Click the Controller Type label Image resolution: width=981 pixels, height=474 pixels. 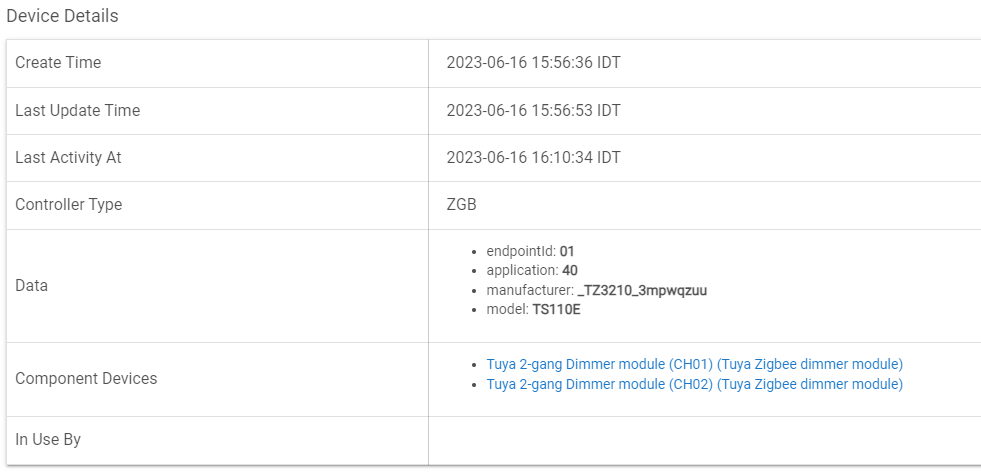coord(68,204)
